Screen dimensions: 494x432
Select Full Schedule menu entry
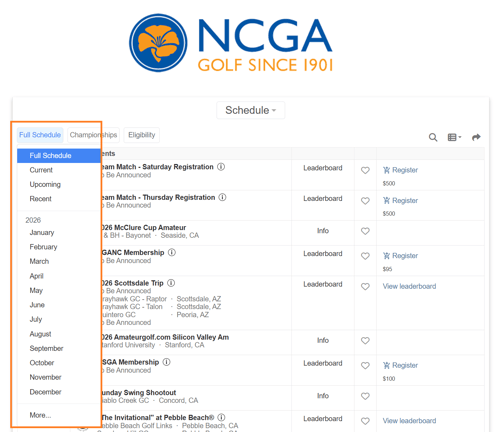pyautogui.click(x=59, y=156)
